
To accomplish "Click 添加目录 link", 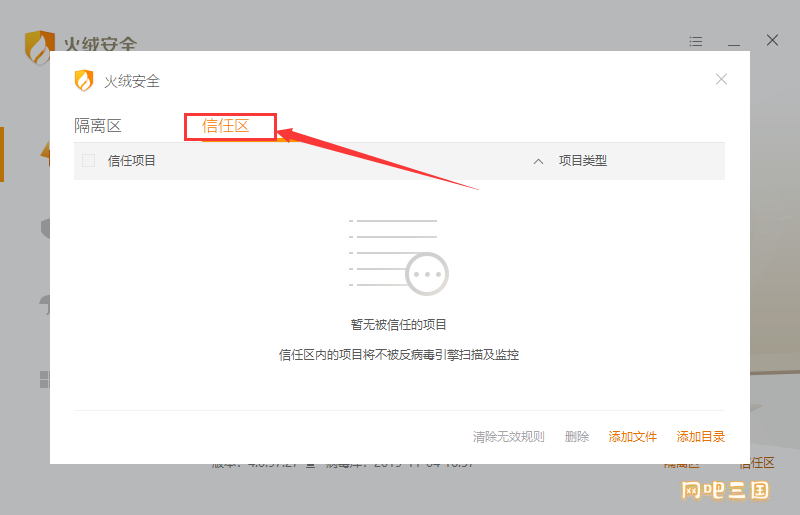I will [701, 436].
